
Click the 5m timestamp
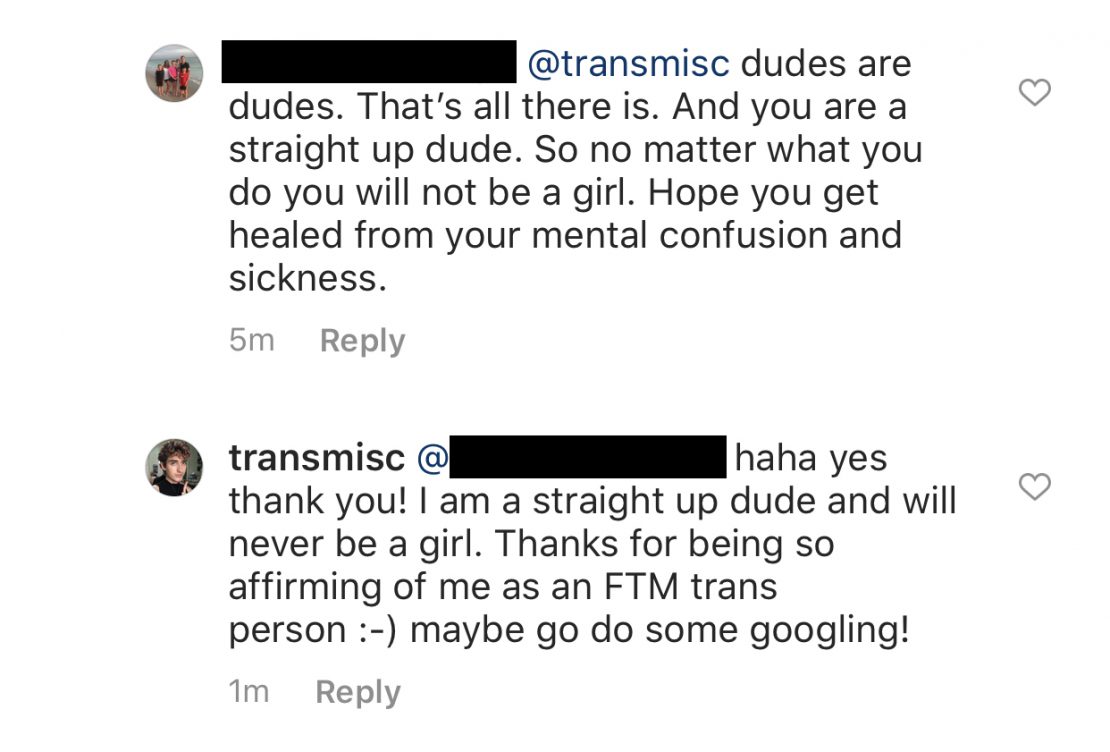click(251, 341)
